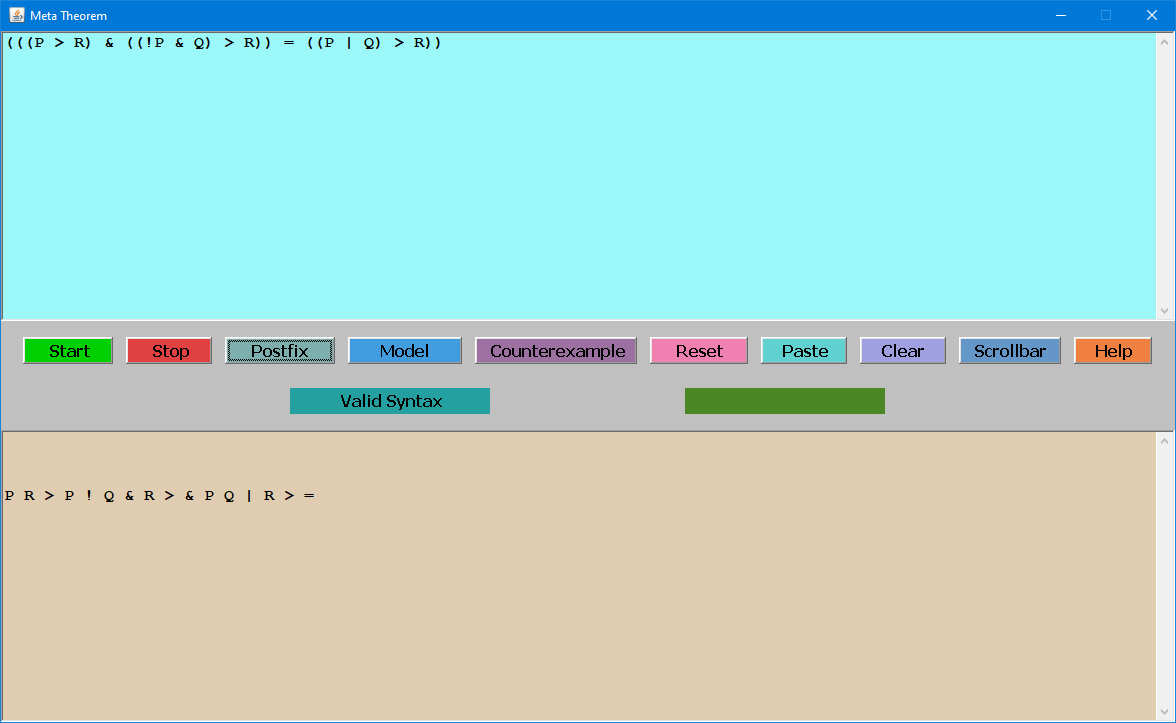Find a Counterexample for the formula
The image size is (1176, 723).
556,351
